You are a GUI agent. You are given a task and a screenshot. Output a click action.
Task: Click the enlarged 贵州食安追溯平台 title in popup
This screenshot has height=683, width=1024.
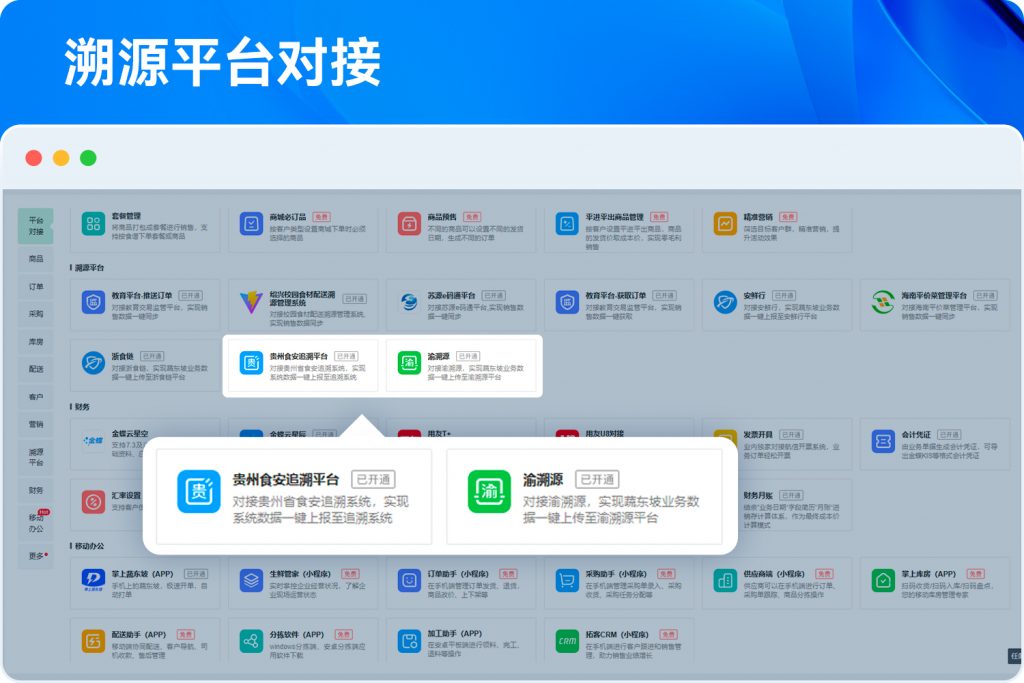click(x=286, y=479)
